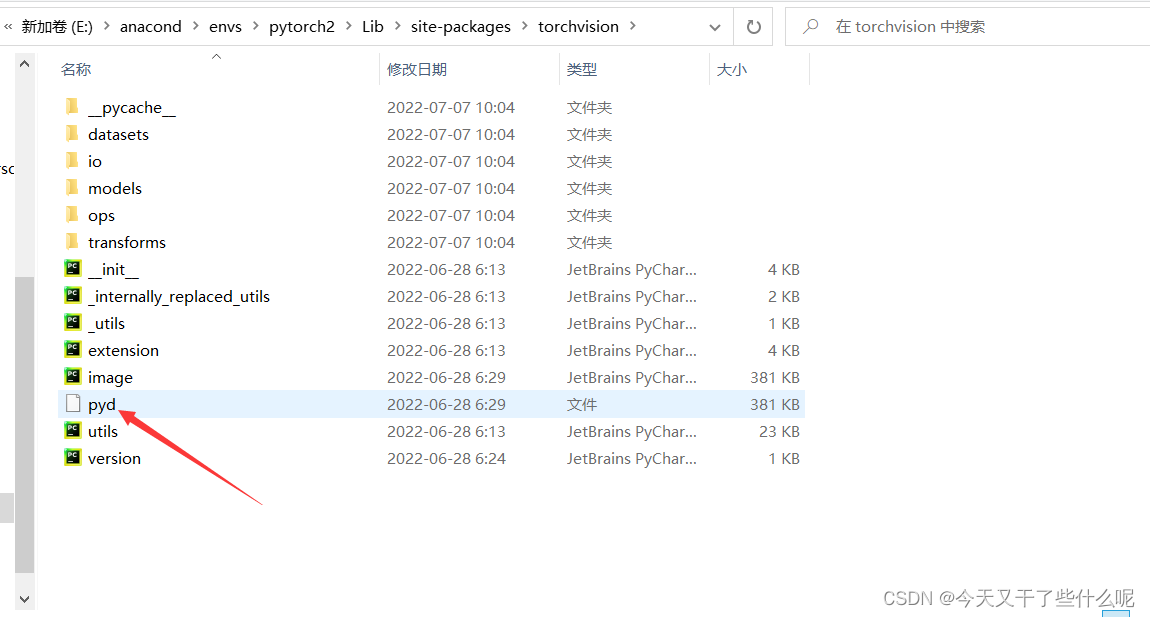Select the io folder icon
The width and height of the screenshot is (1150, 617).
pos(72,161)
